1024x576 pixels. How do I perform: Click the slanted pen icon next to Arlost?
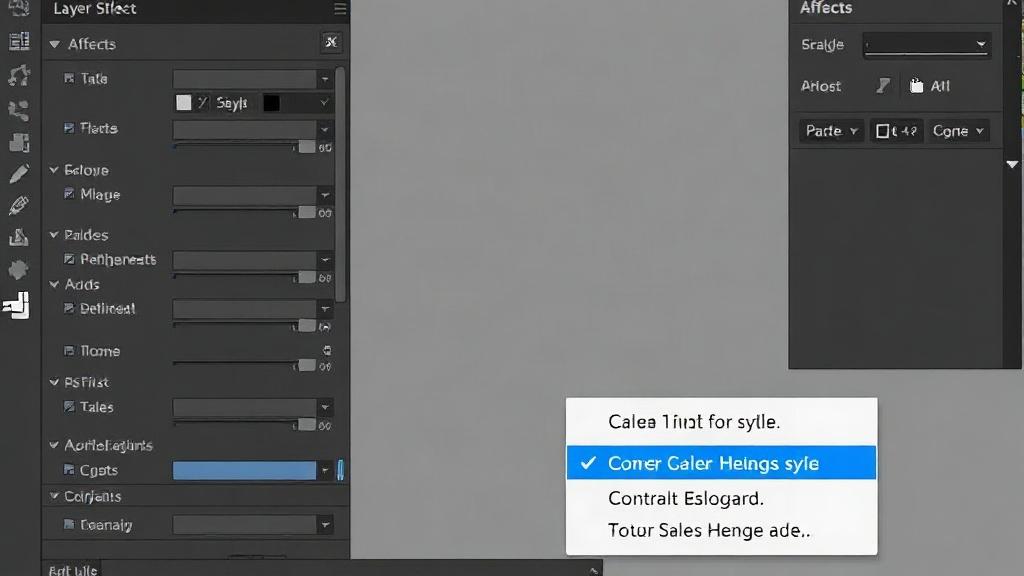click(883, 86)
